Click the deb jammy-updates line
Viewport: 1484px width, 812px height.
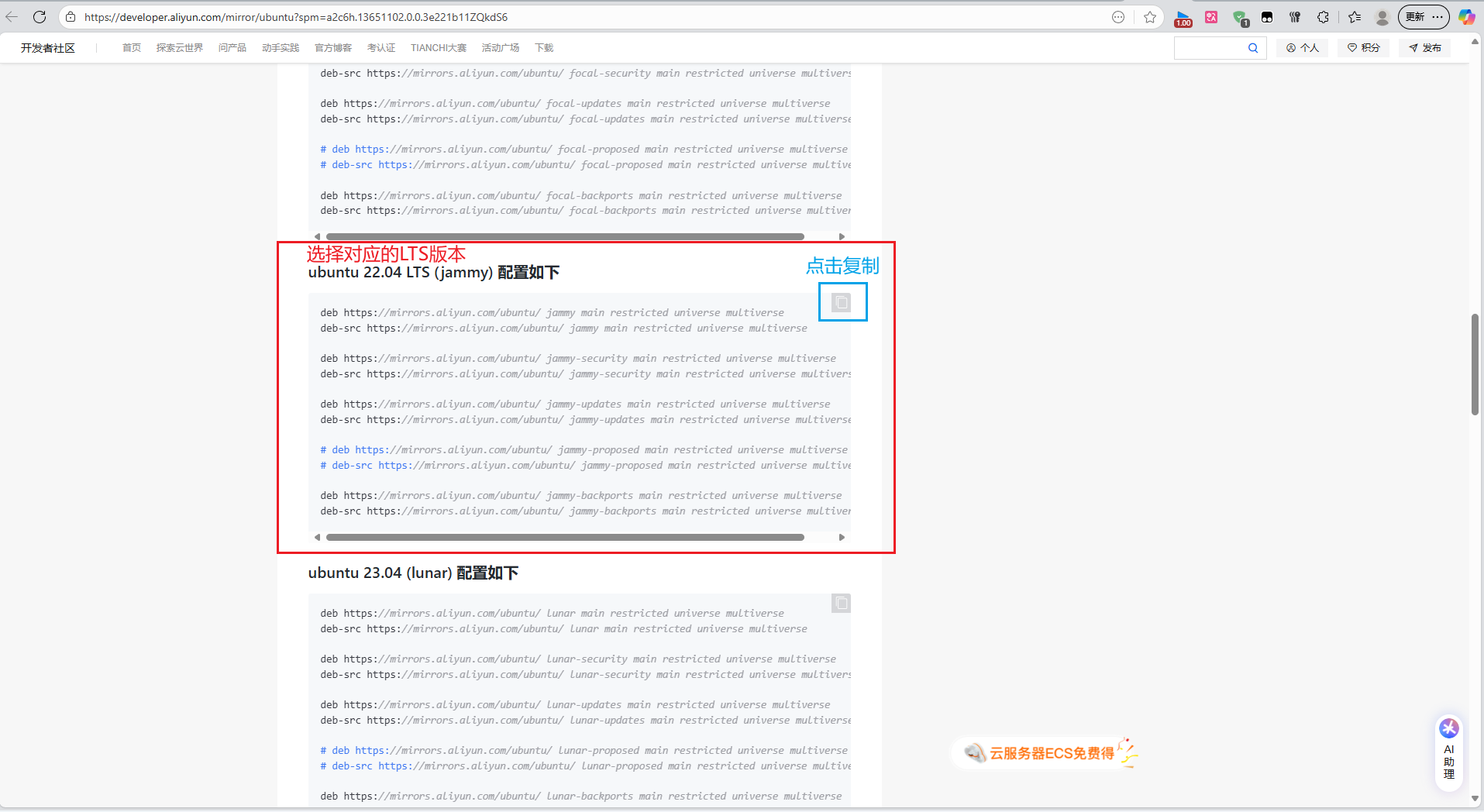[575, 404]
